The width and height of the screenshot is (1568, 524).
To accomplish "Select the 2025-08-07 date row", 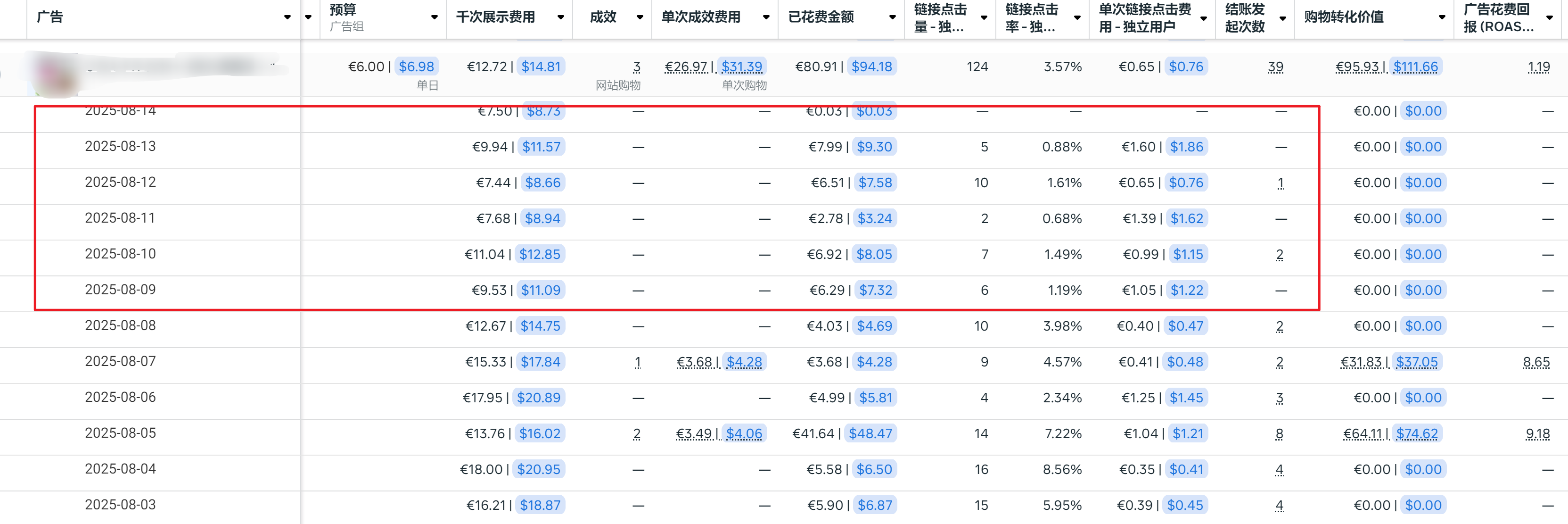I will [121, 361].
